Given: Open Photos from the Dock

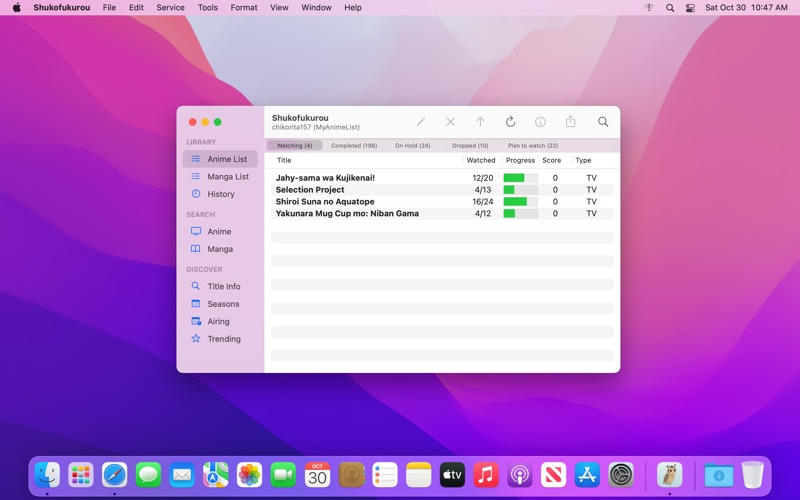Looking at the screenshot, I should [249, 475].
